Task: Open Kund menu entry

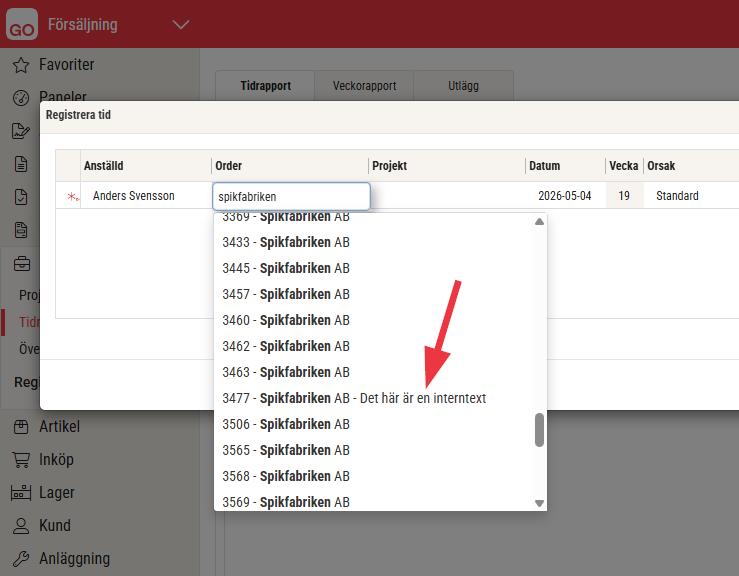Action: pos(55,526)
